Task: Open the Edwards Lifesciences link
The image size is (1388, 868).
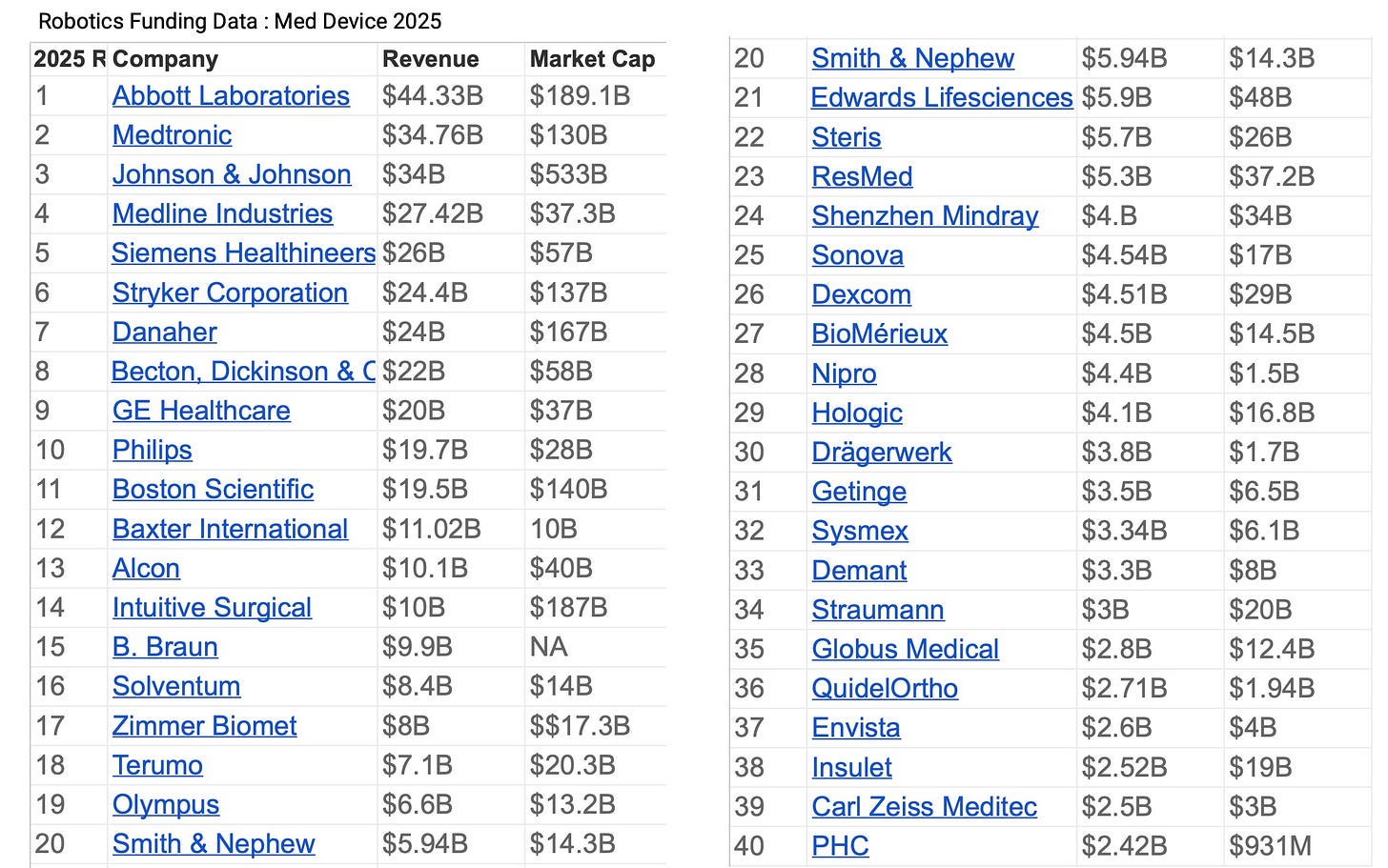Action: (942, 98)
